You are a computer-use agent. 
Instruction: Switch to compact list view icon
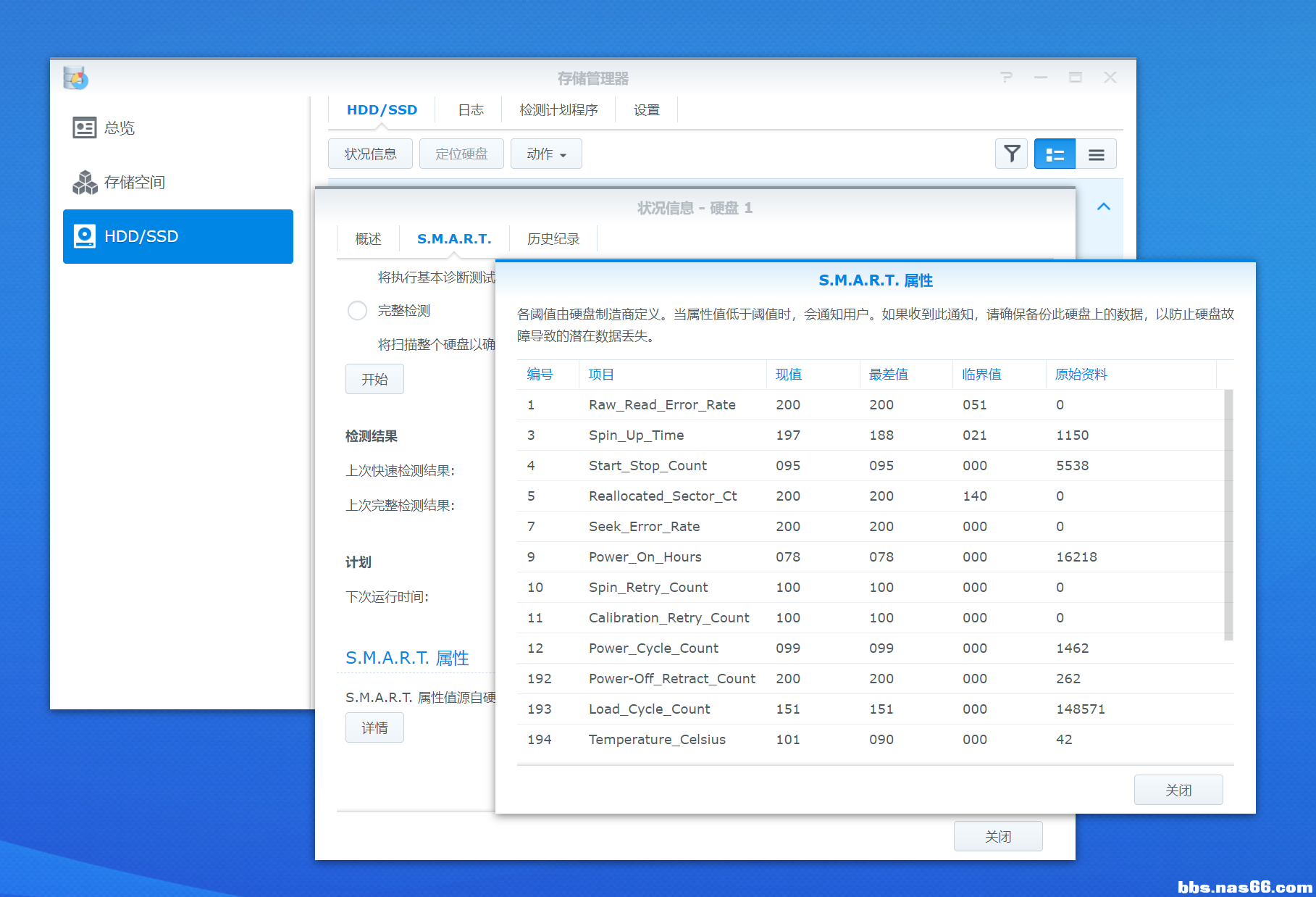pyautogui.click(x=1096, y=154)
